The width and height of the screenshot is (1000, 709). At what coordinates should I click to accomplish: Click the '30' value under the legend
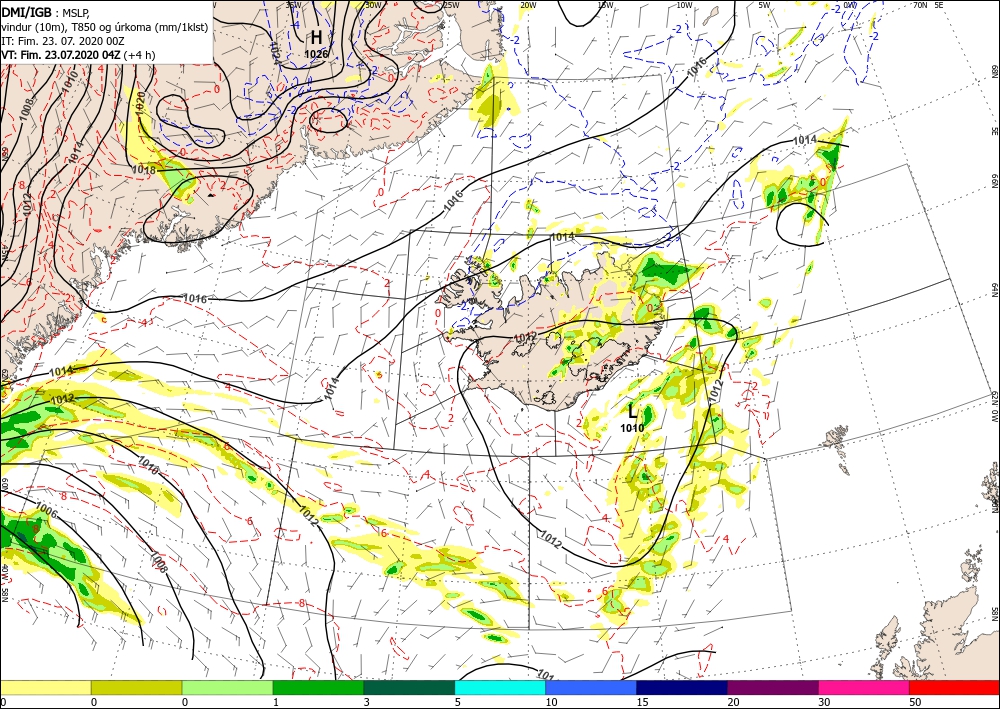pyautogui.click(x=824, y=702)
